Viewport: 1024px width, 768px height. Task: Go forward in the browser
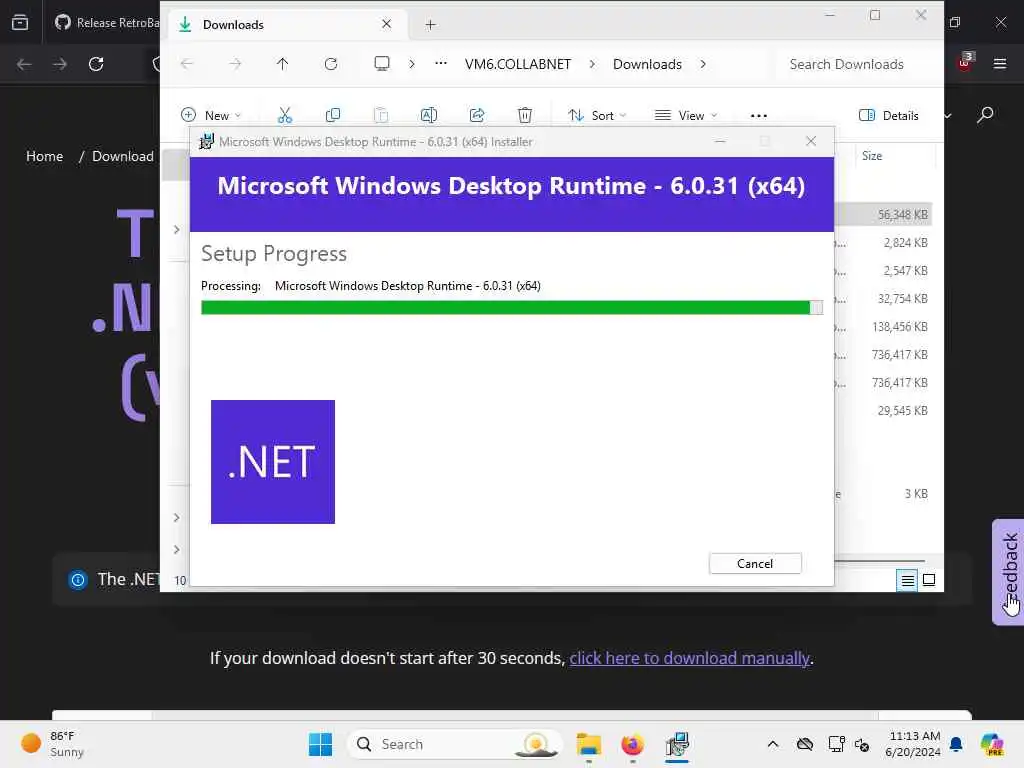60,64
